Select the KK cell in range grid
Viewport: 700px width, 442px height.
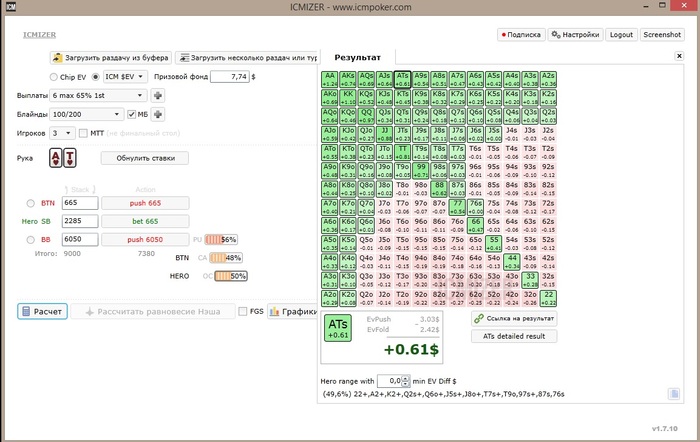pos(348,98)
